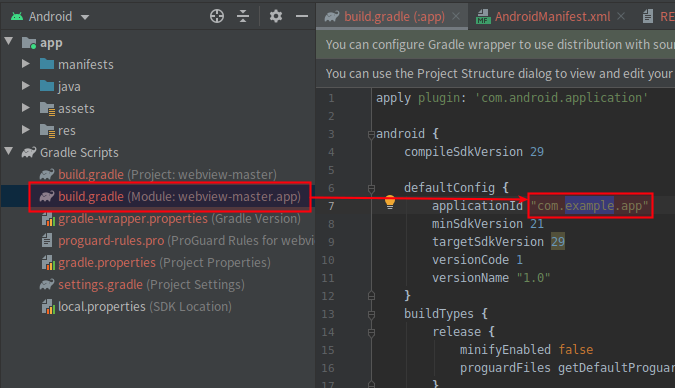
Task: Fold the release block at line 14
Action: [x=371, y=333]
